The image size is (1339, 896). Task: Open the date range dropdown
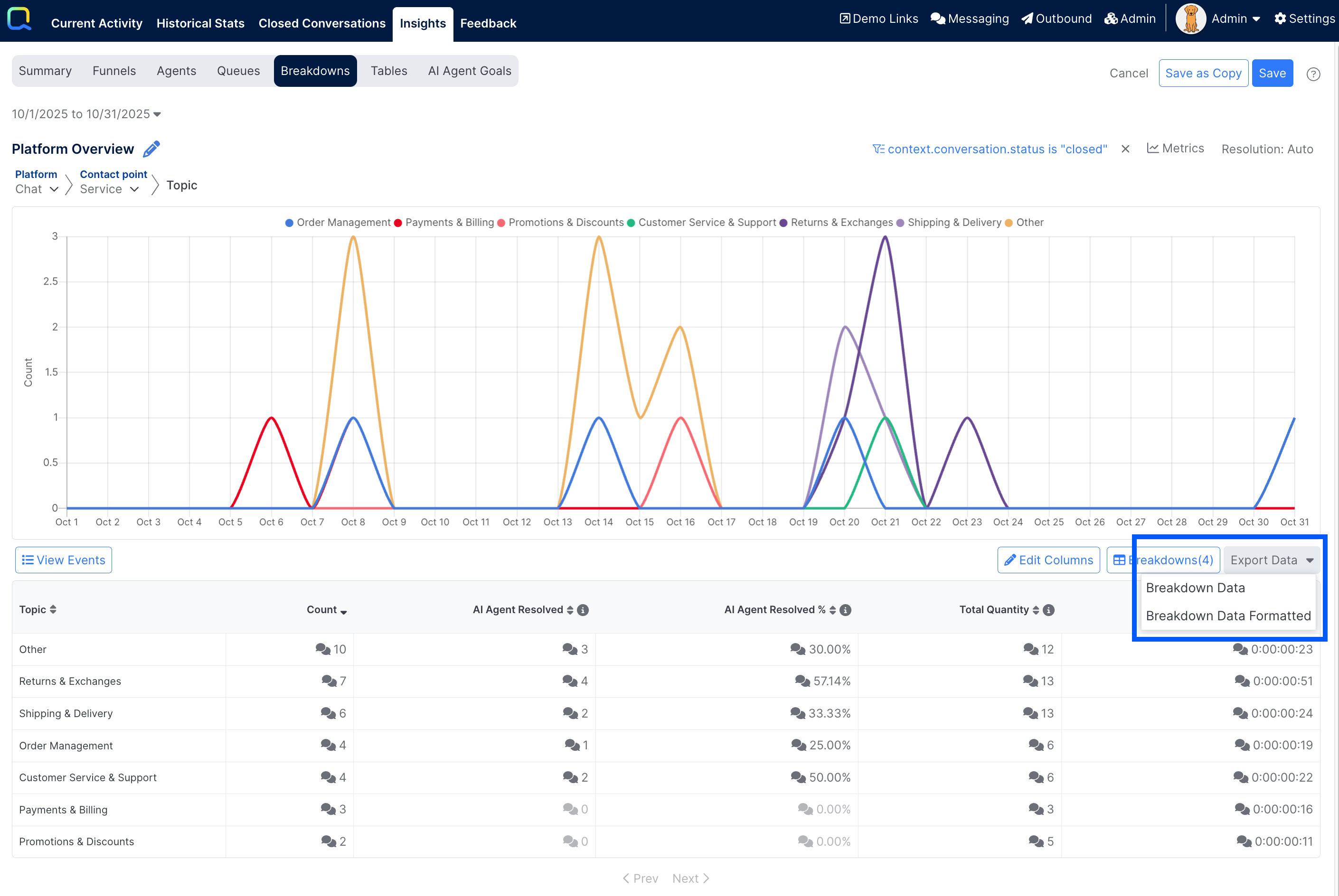click(x=86, y=114)
